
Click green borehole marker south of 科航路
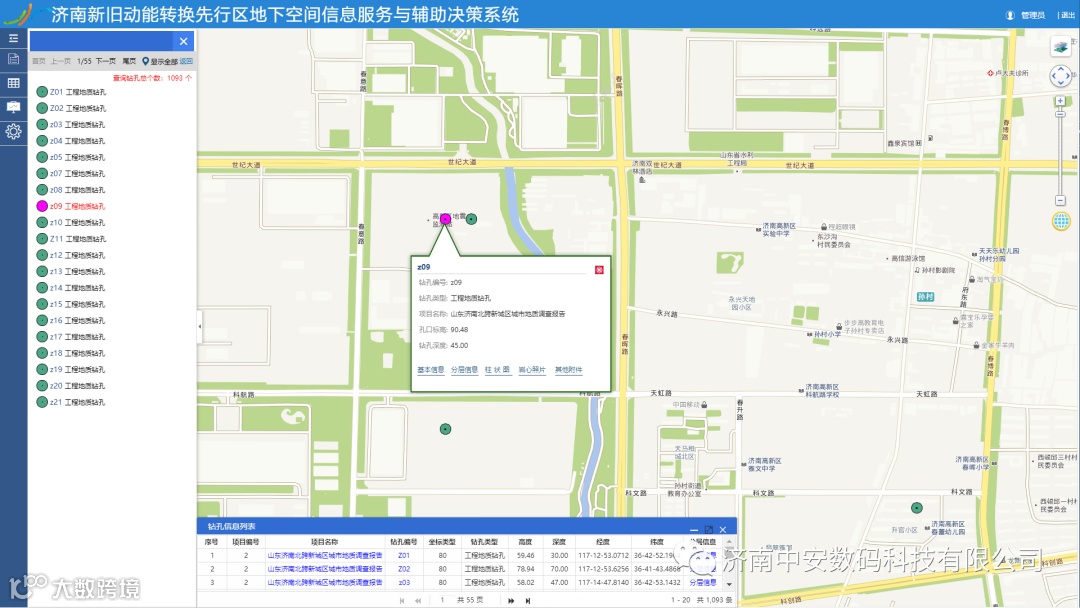pyautogui.click(x=446, y=429)
